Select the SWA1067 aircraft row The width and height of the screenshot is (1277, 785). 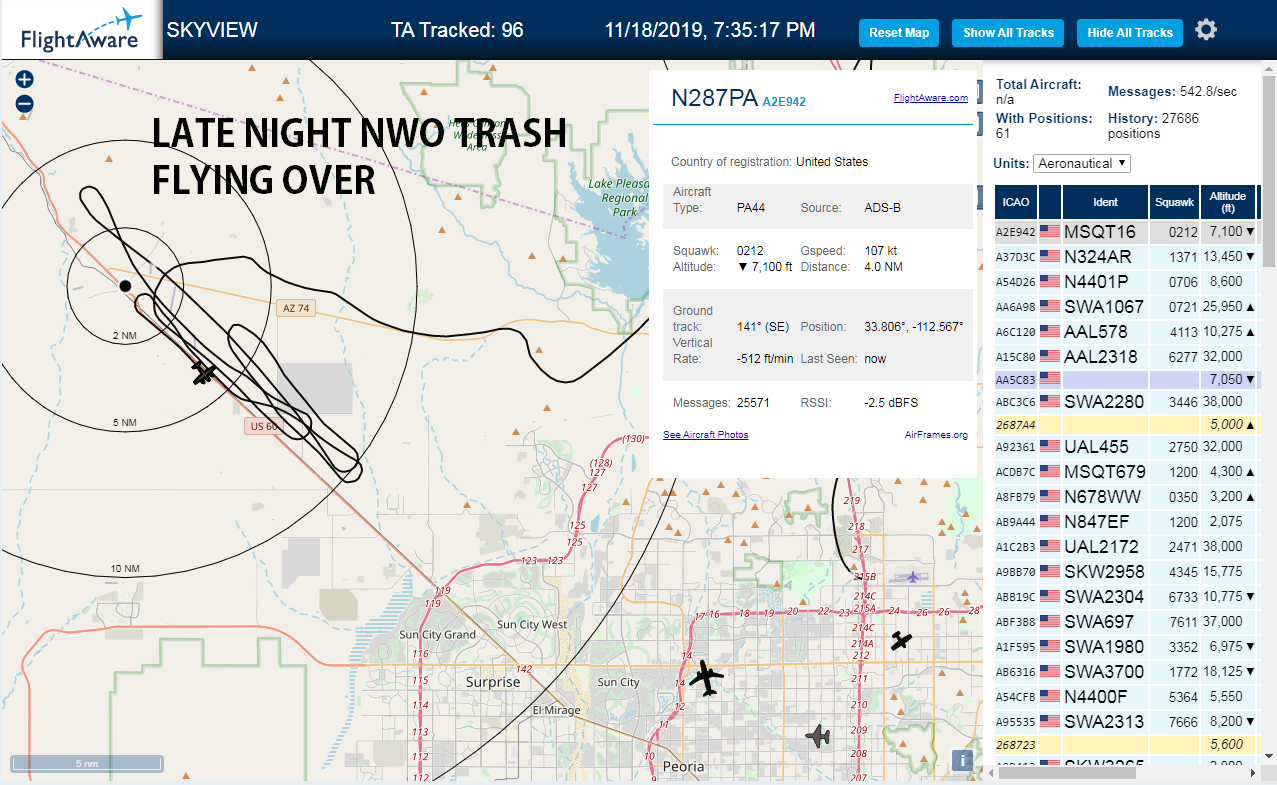[1126, 307]
